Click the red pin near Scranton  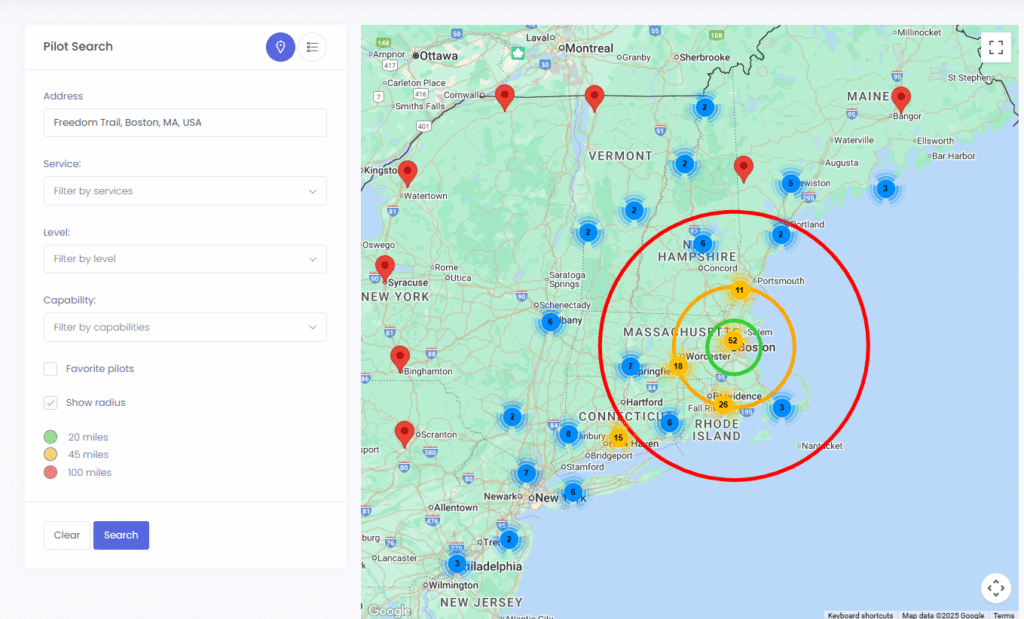pyautogui.click(x=404, y=432)
